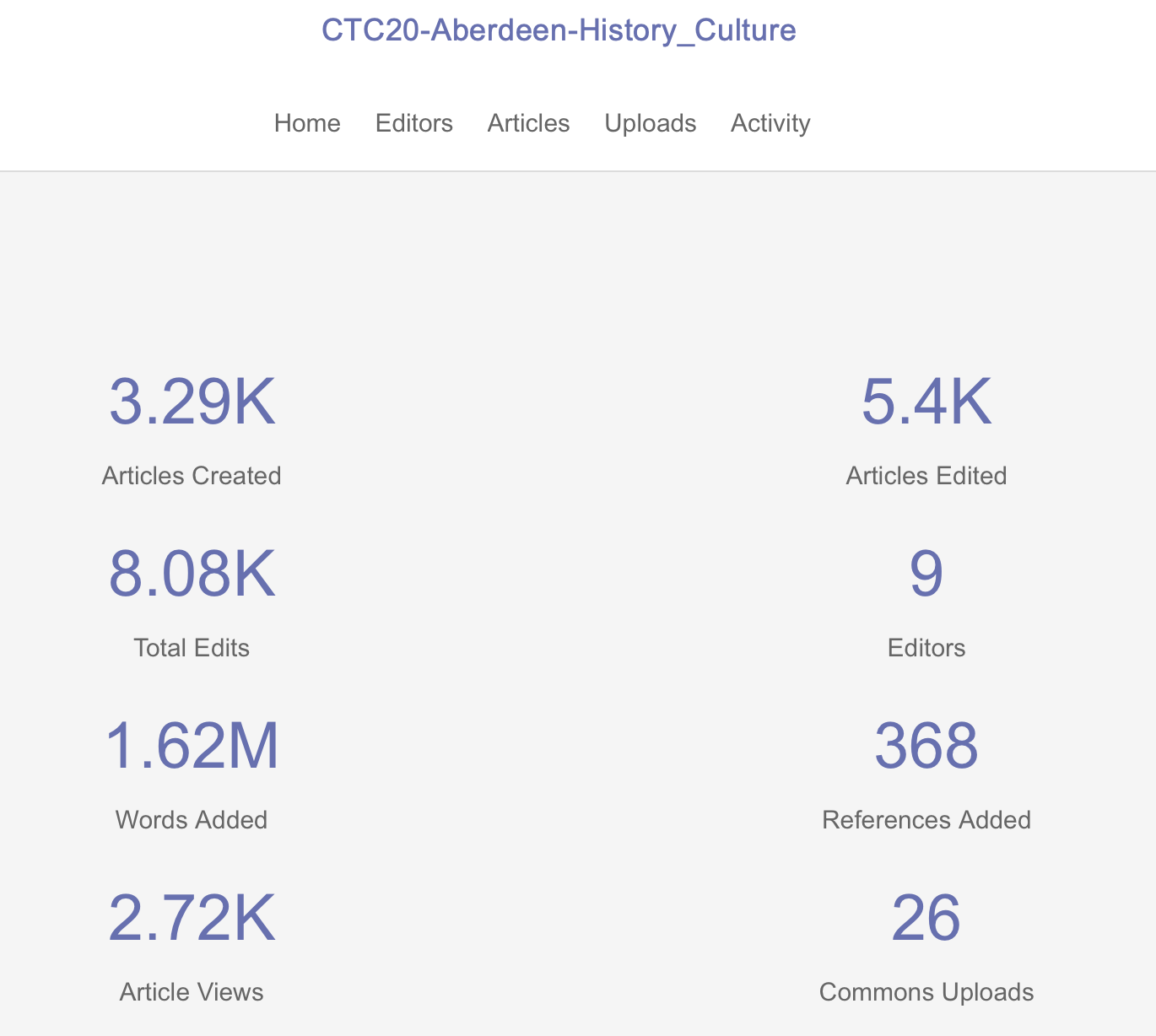Click the 26 Commons Uploads count
The width and height of the screenshot is (1156, 1036).
926,919
